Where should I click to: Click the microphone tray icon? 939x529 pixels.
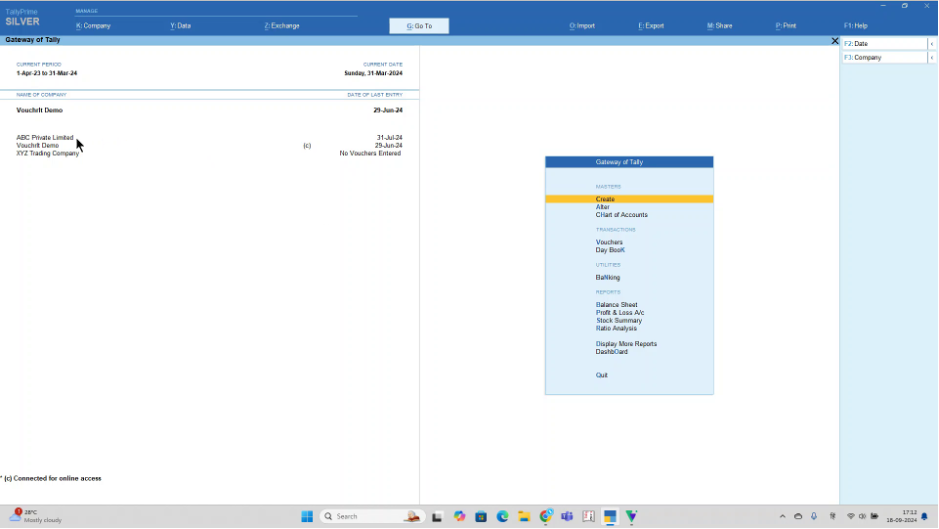(x=814, y=516)
